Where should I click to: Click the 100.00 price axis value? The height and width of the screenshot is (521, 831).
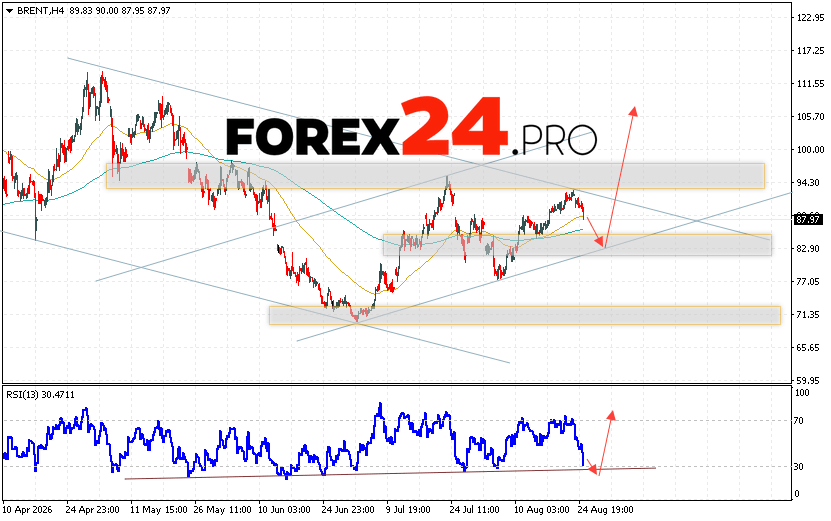810,149
